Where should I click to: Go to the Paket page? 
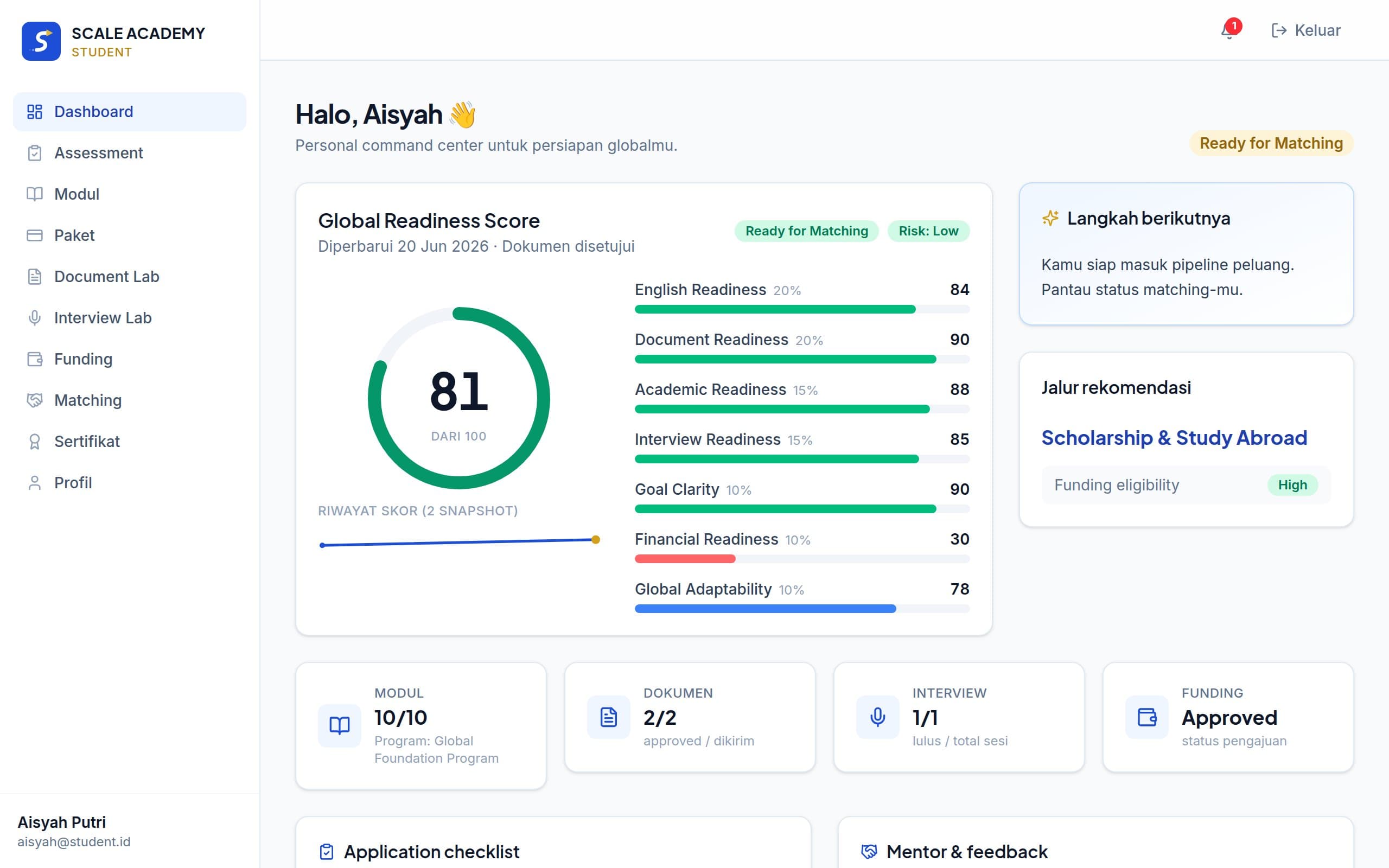click(130, 235)
